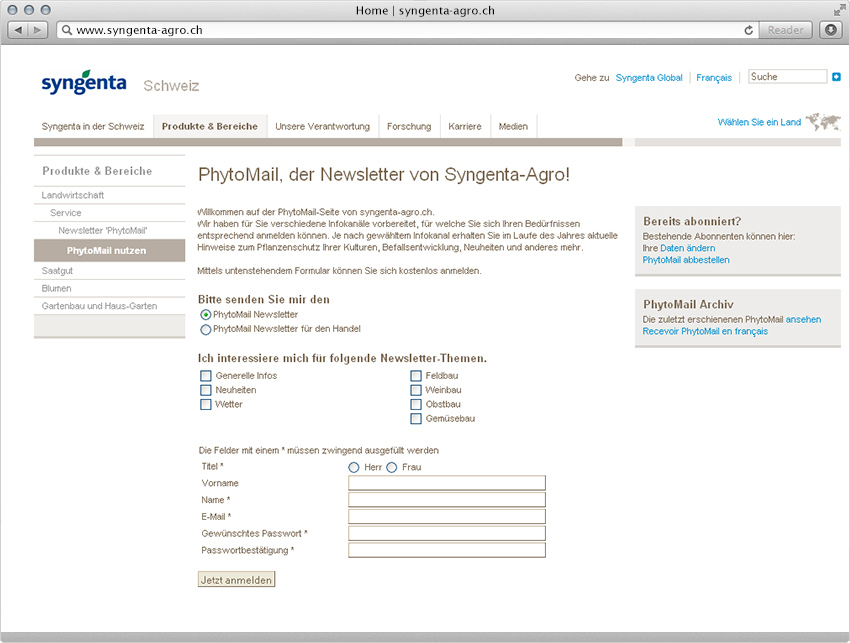Open the Unsere Verantwortung tab
Screen dimensions: 850x643
coord(323,126)
